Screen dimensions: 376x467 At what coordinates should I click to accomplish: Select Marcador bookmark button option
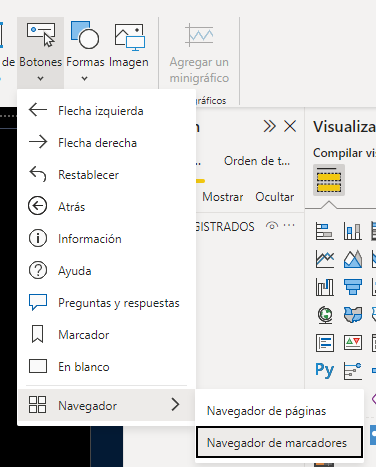coord(106,335)
